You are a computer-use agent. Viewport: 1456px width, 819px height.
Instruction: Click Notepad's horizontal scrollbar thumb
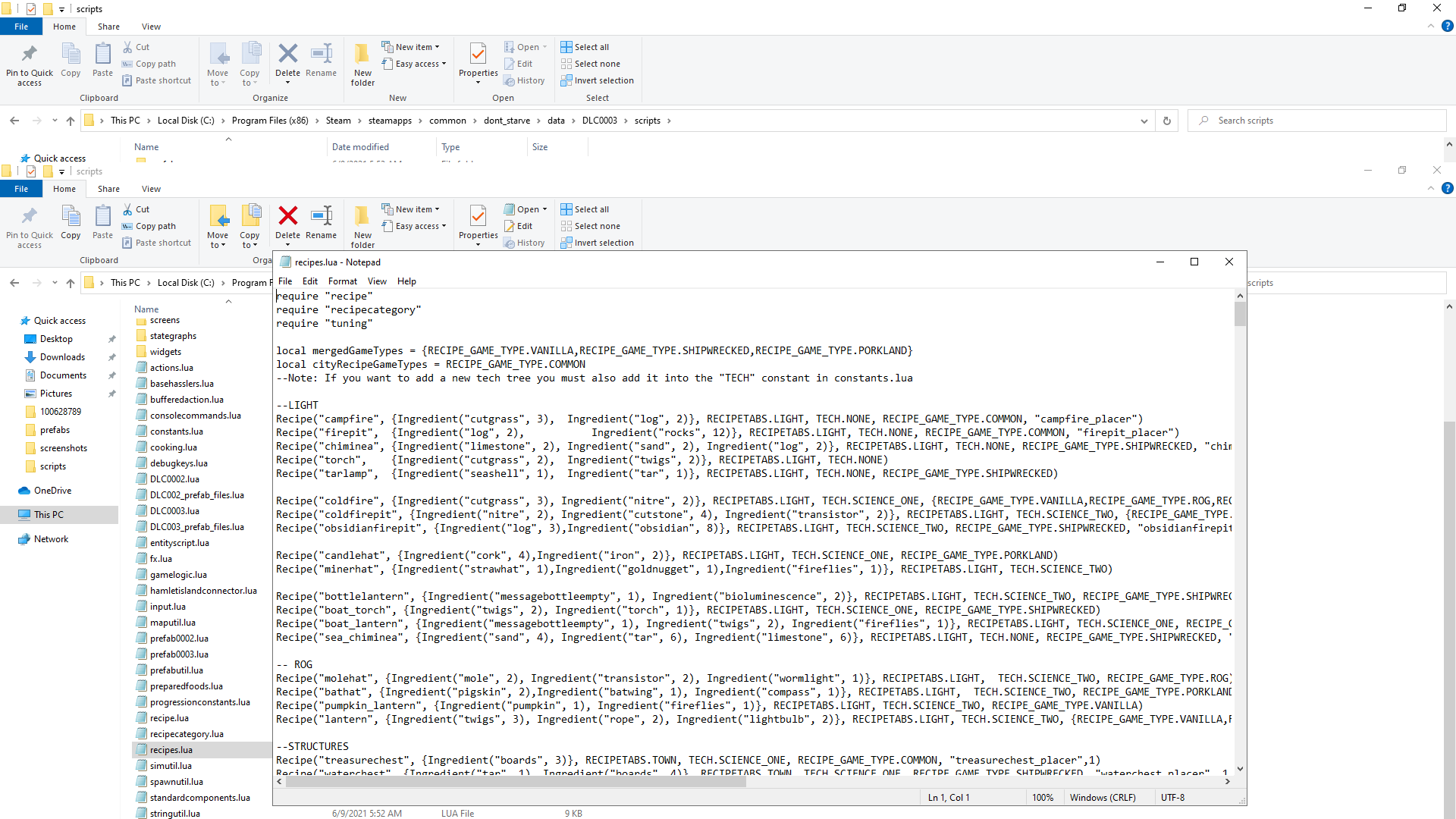coord(516,782)
